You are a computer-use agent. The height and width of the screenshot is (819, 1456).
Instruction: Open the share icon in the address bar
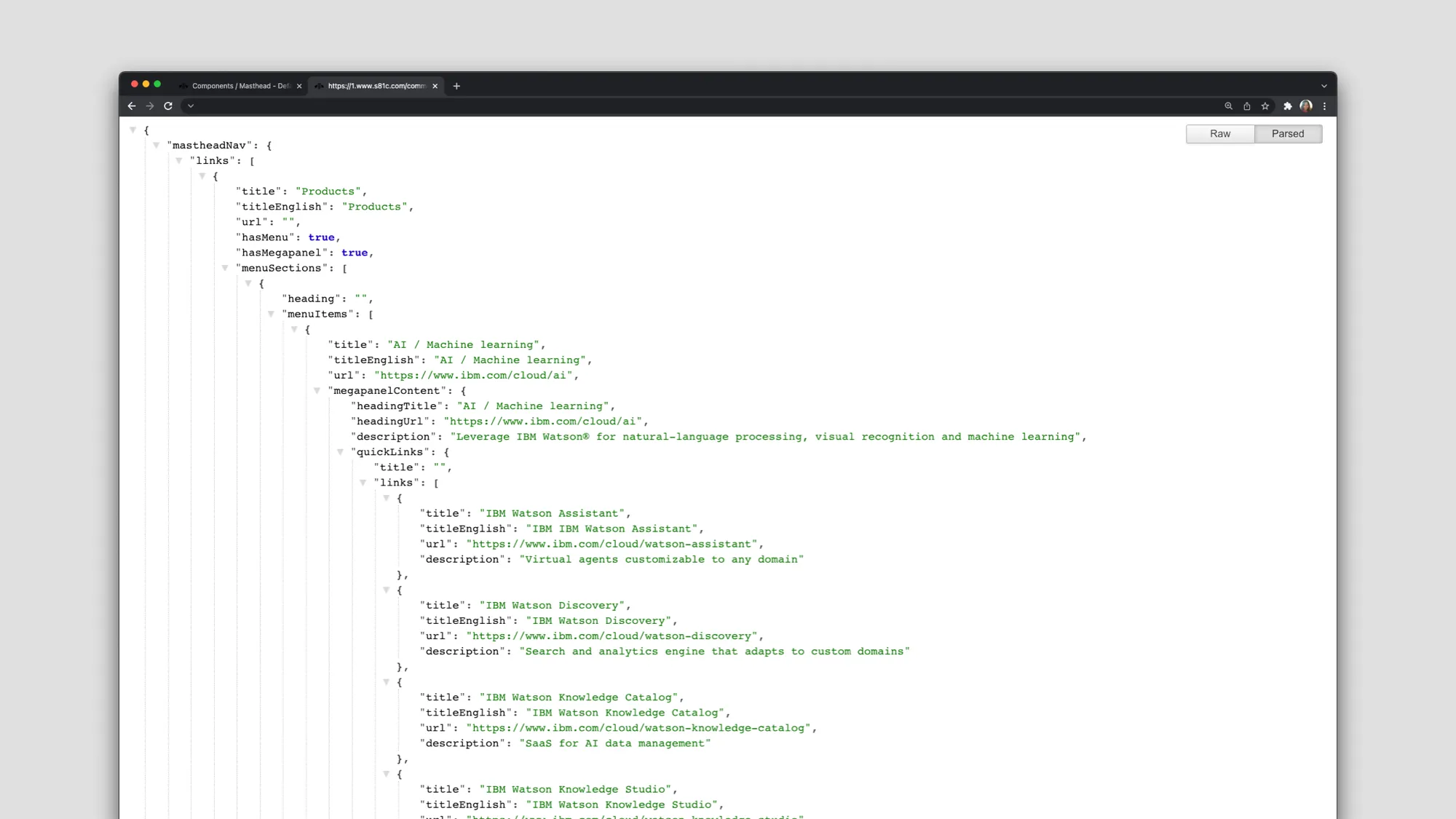[x=1247, y=106]
